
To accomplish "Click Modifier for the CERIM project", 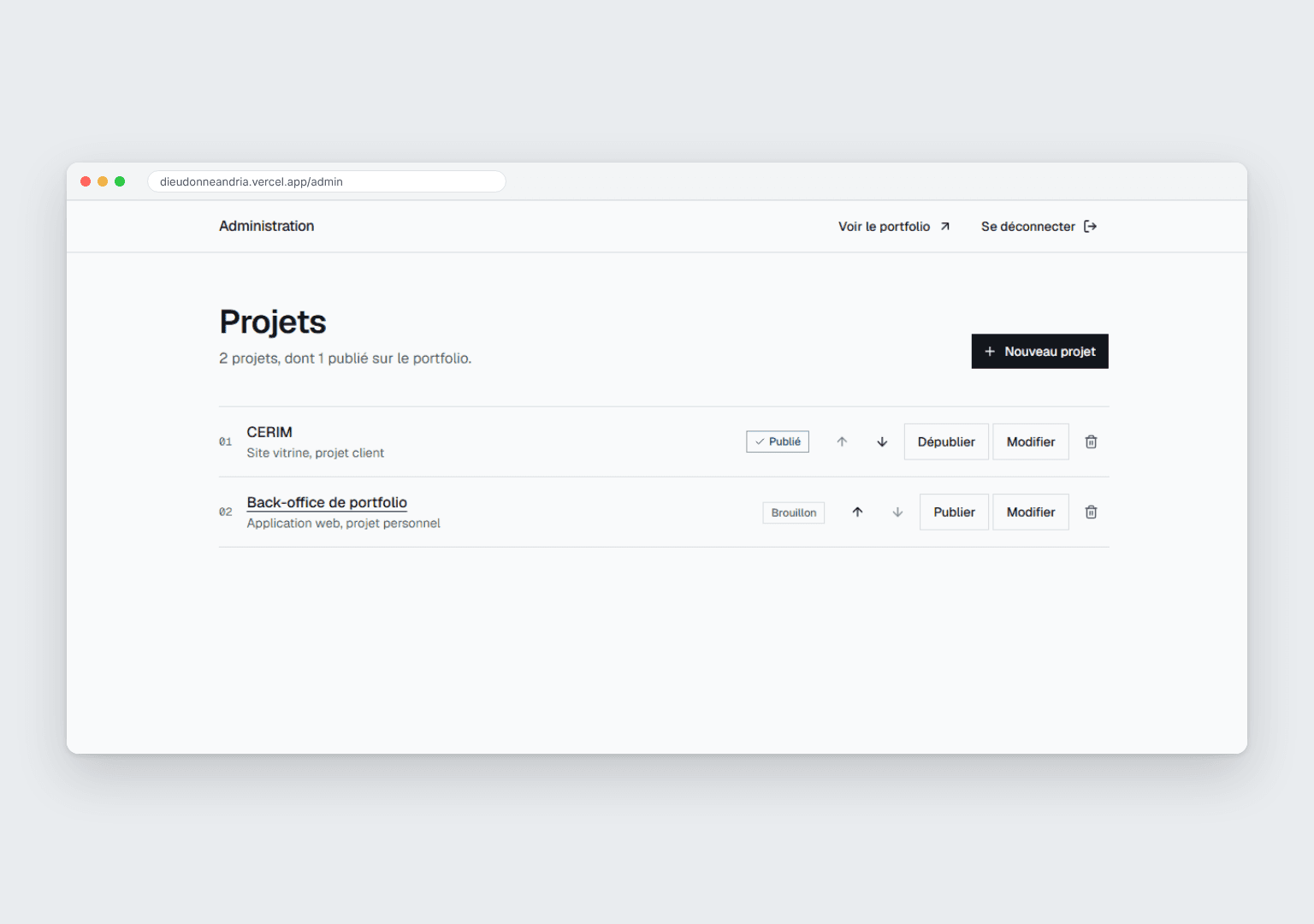I will click(1031, 441).
